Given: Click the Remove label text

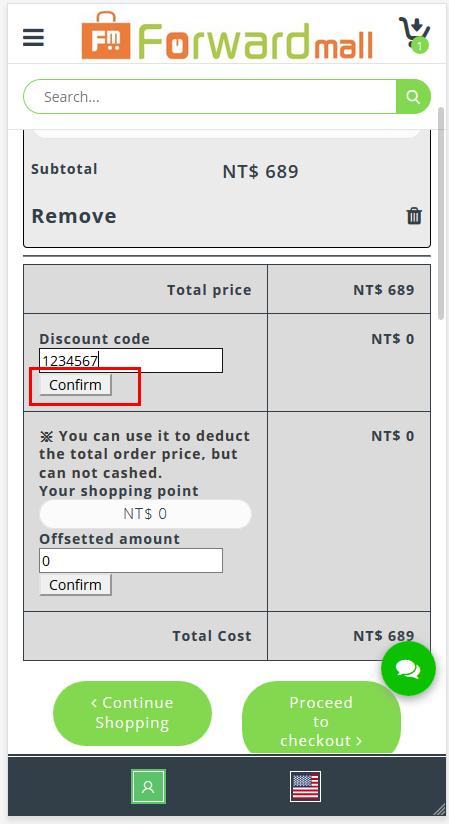Looking at the screenshot, I should pyautogui.click(x=74, y=216).
